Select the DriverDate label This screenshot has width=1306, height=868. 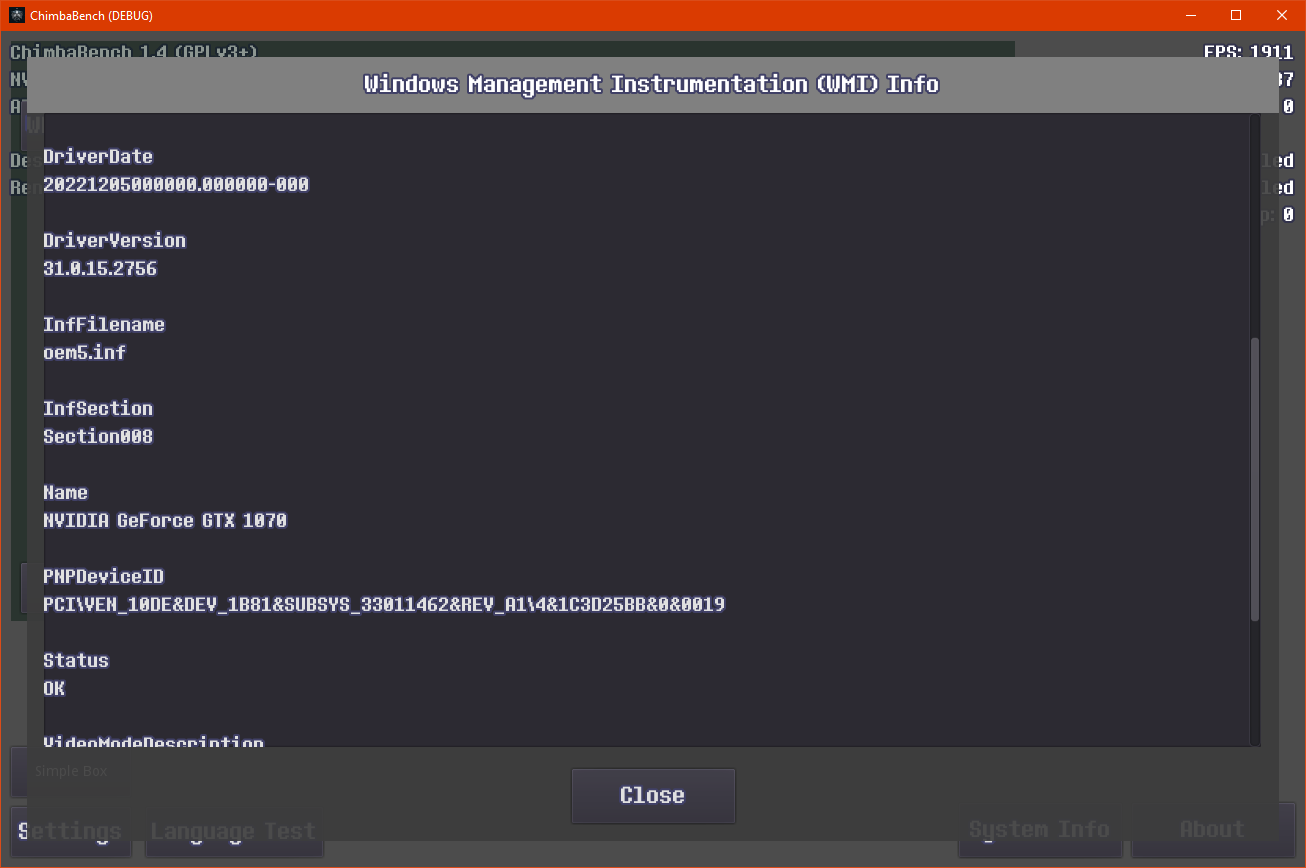pyautogui.click(x=98, y=157)
